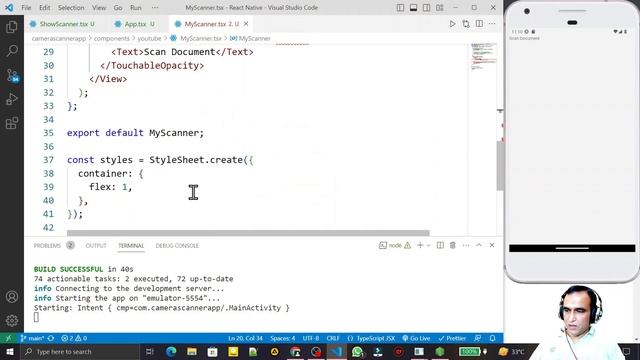Open the Windows Start button
640x360 pixels.
(10, 351)
